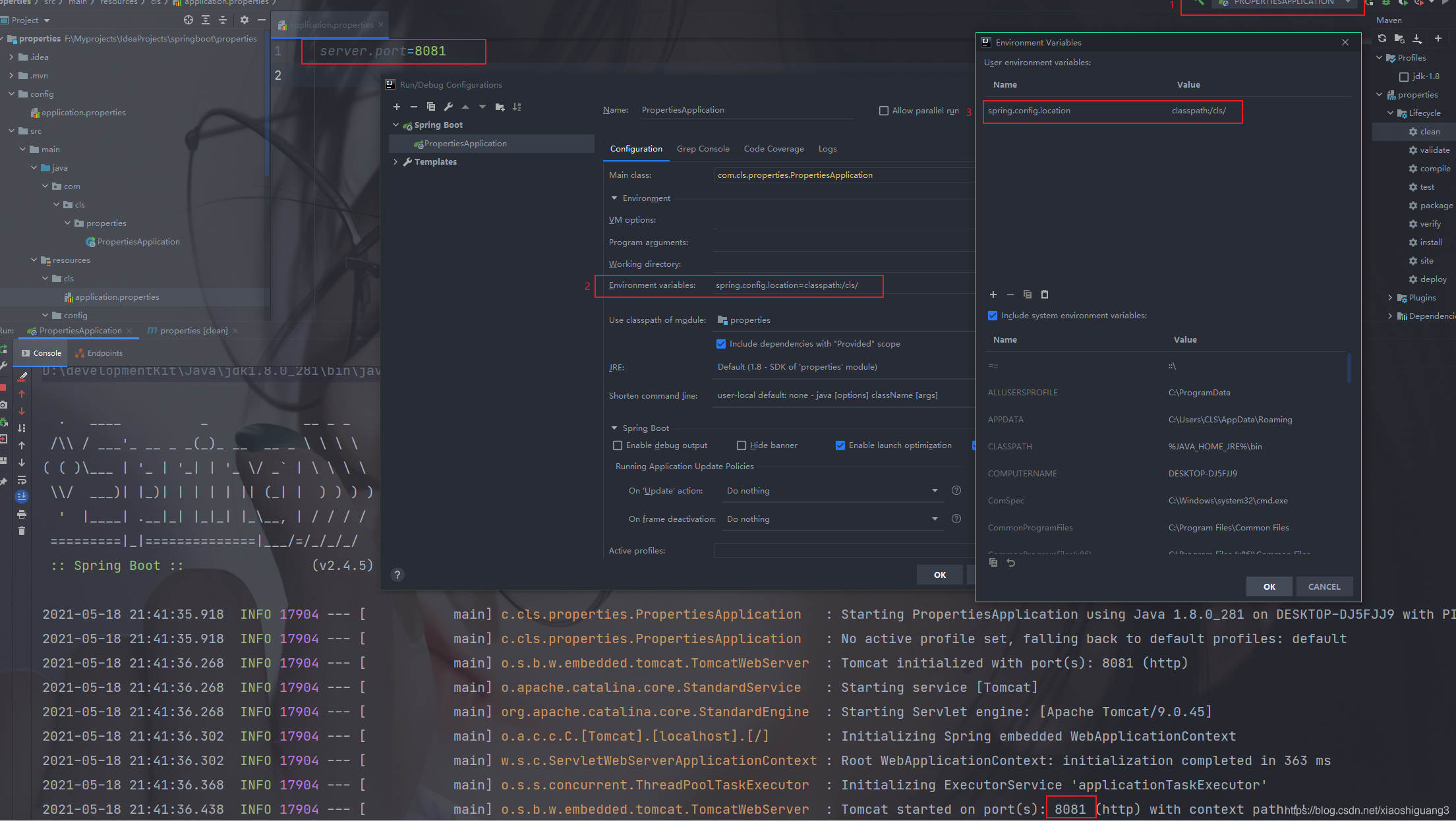Collapse the Spring Boot configuration group
This screenshot has width=1456, height=823.
(x=396, y=125)
